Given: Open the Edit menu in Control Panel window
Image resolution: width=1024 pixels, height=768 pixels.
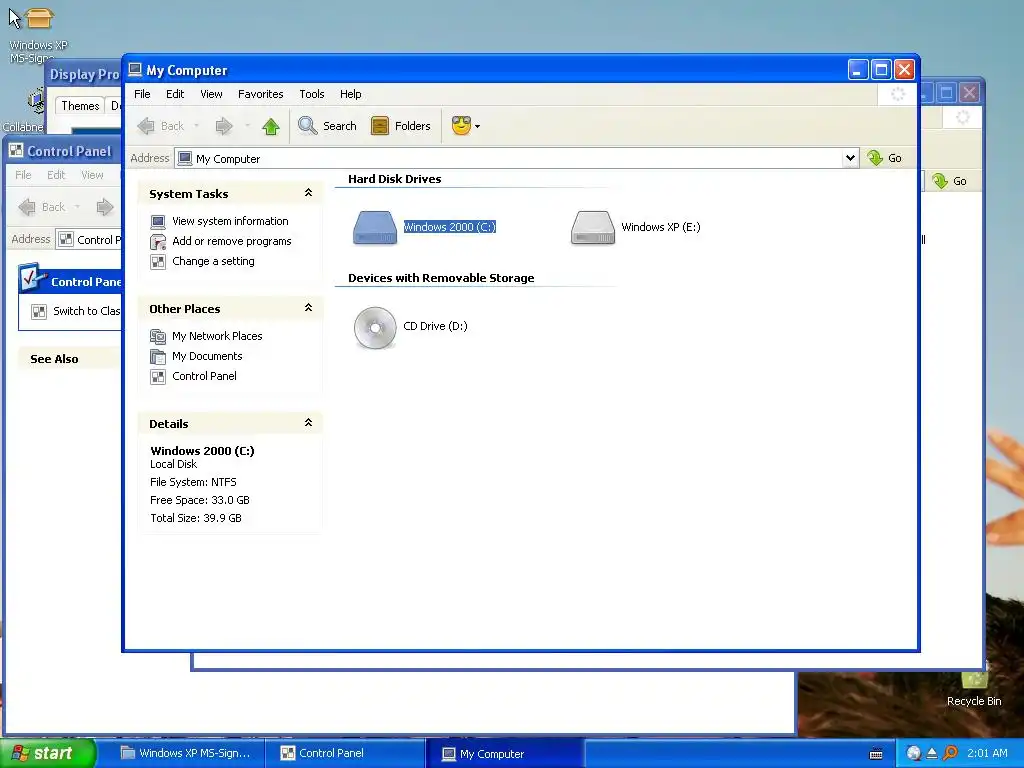Looking at the screenshot, I should tap(56, 175).
